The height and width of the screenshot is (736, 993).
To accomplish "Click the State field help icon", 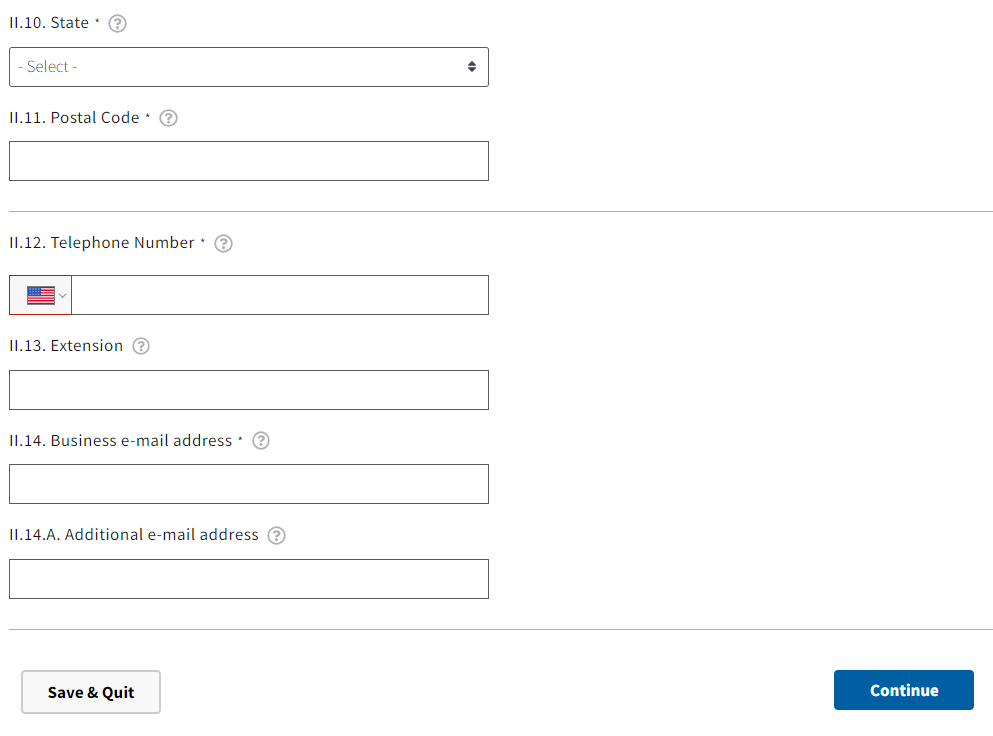I will (x=117, y=24).
